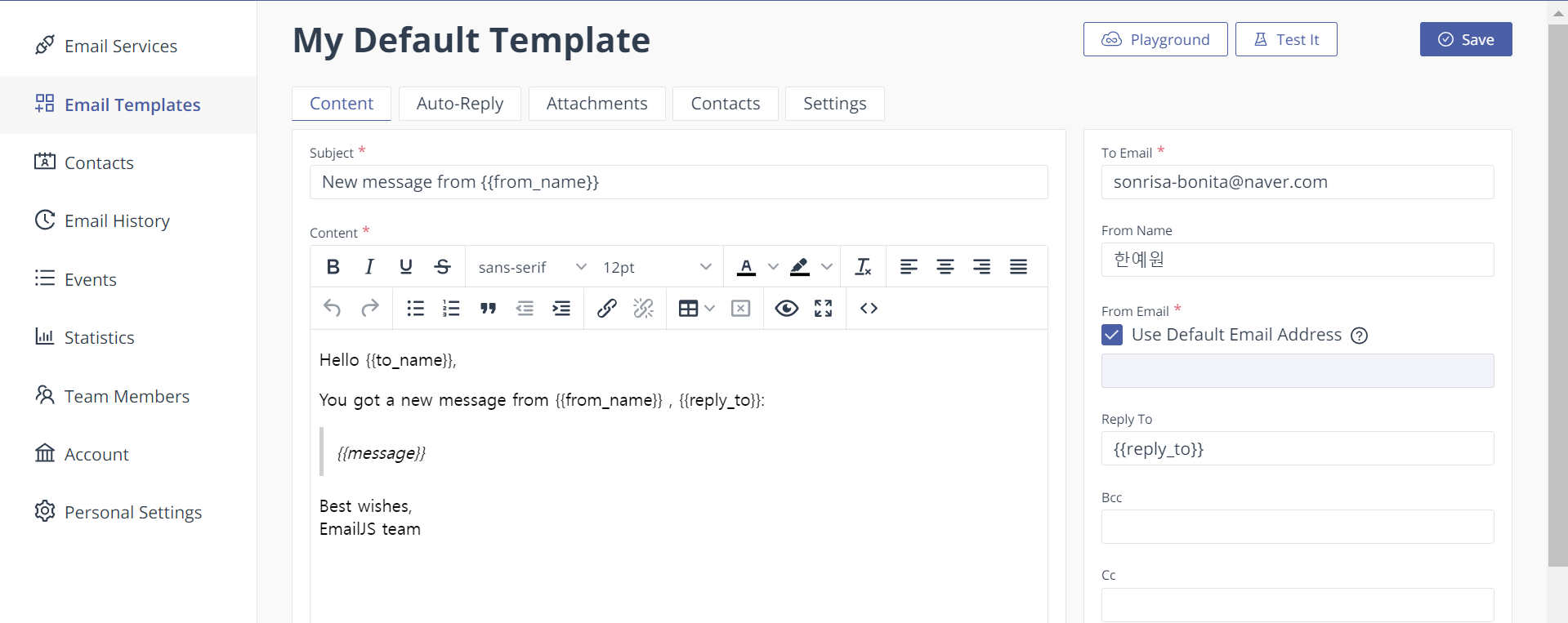Click the help icon beside Default Email Address
The height and width of the screenshot is (623, 1568).
point(1359,336)
